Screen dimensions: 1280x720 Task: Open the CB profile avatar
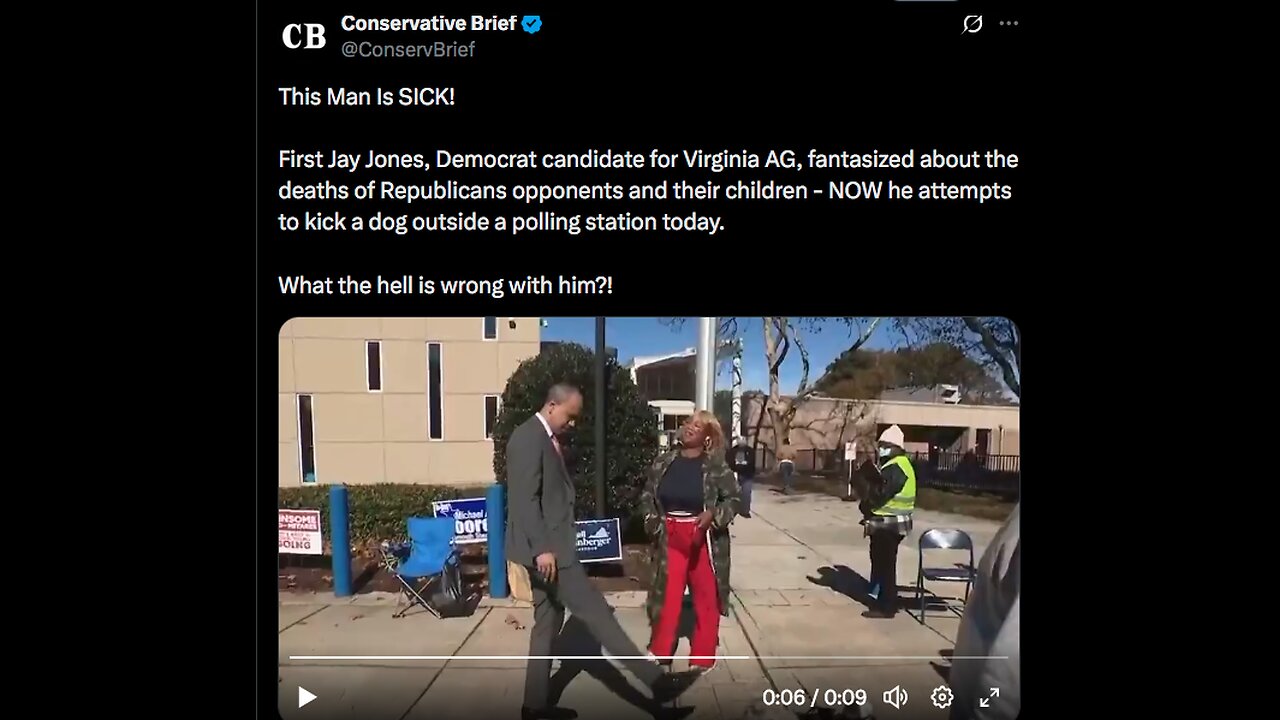[x=304, y=36]
